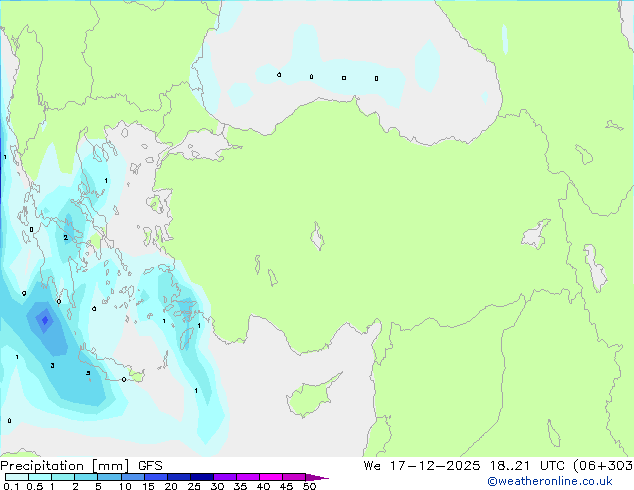Click the legend arrow tip beyond 50 mm
Screen dimensions: 634x490
[317, 477]
